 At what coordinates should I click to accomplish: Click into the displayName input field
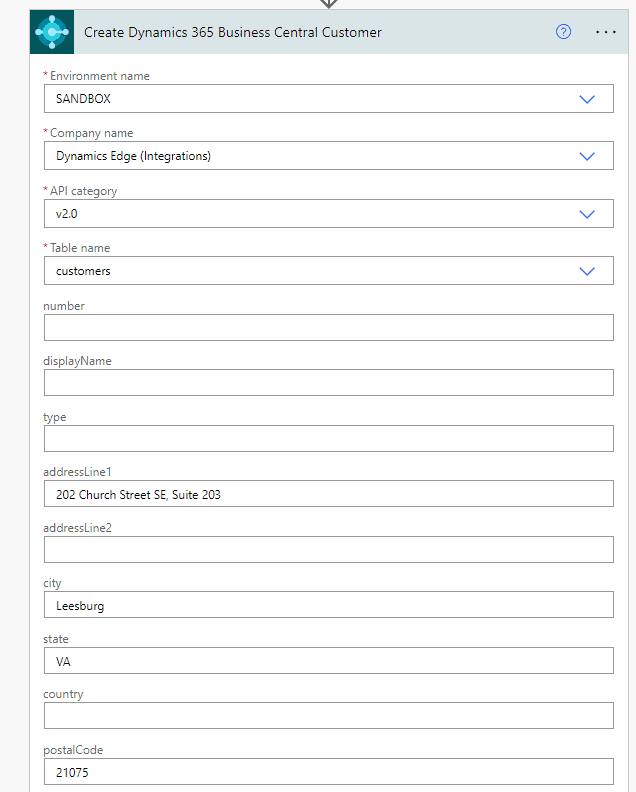pos(329,382)
